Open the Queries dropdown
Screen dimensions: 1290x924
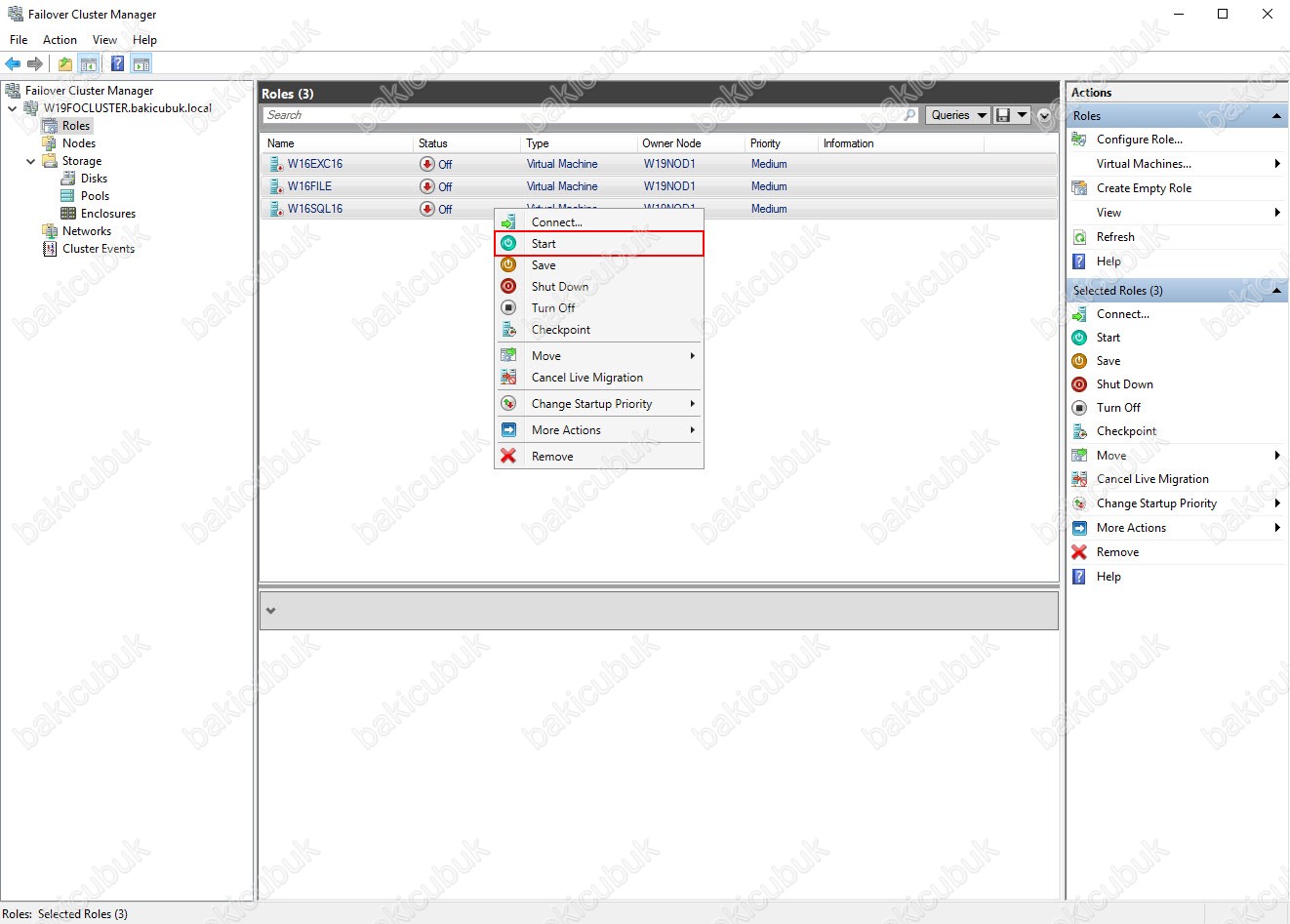click(x=957, y=115)
